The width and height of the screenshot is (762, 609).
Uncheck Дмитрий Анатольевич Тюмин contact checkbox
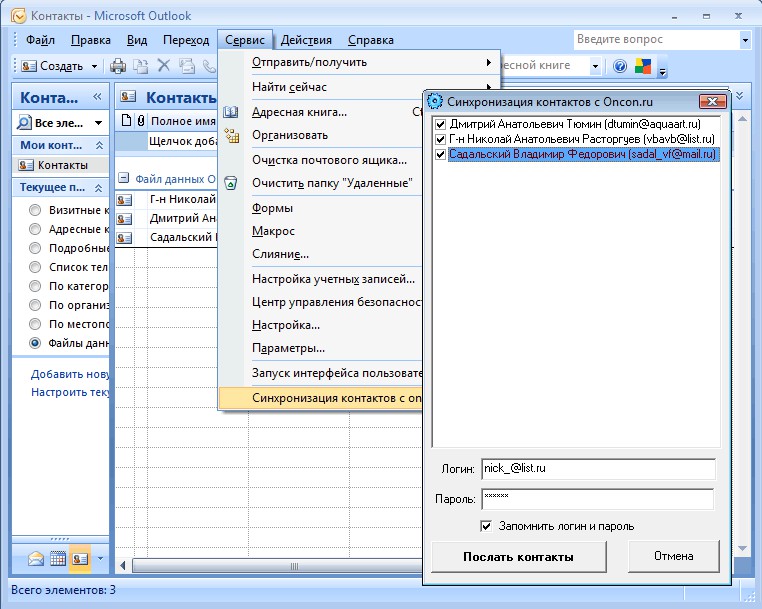440,124
